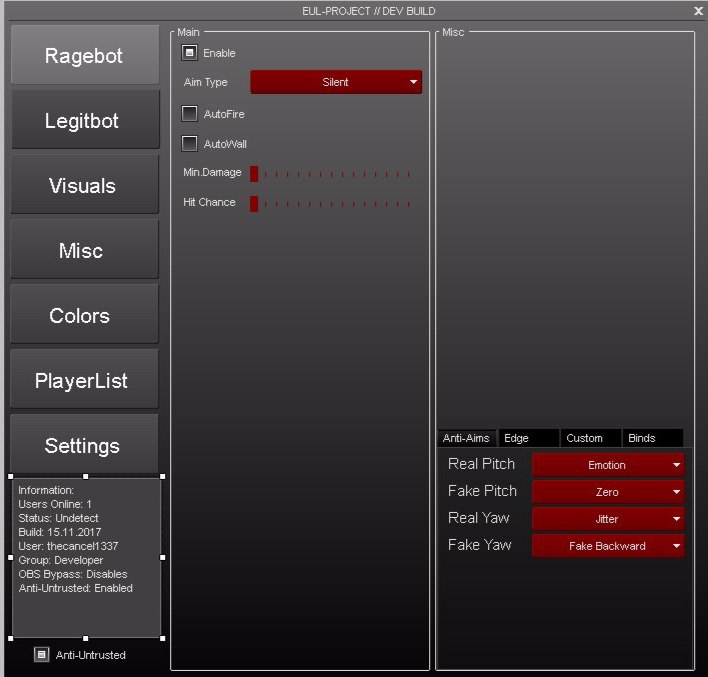Expand the Fake Yaw dropdown showing Fake Backward
Viewport: 708px width, 677px height.
(x=608, y=546)
